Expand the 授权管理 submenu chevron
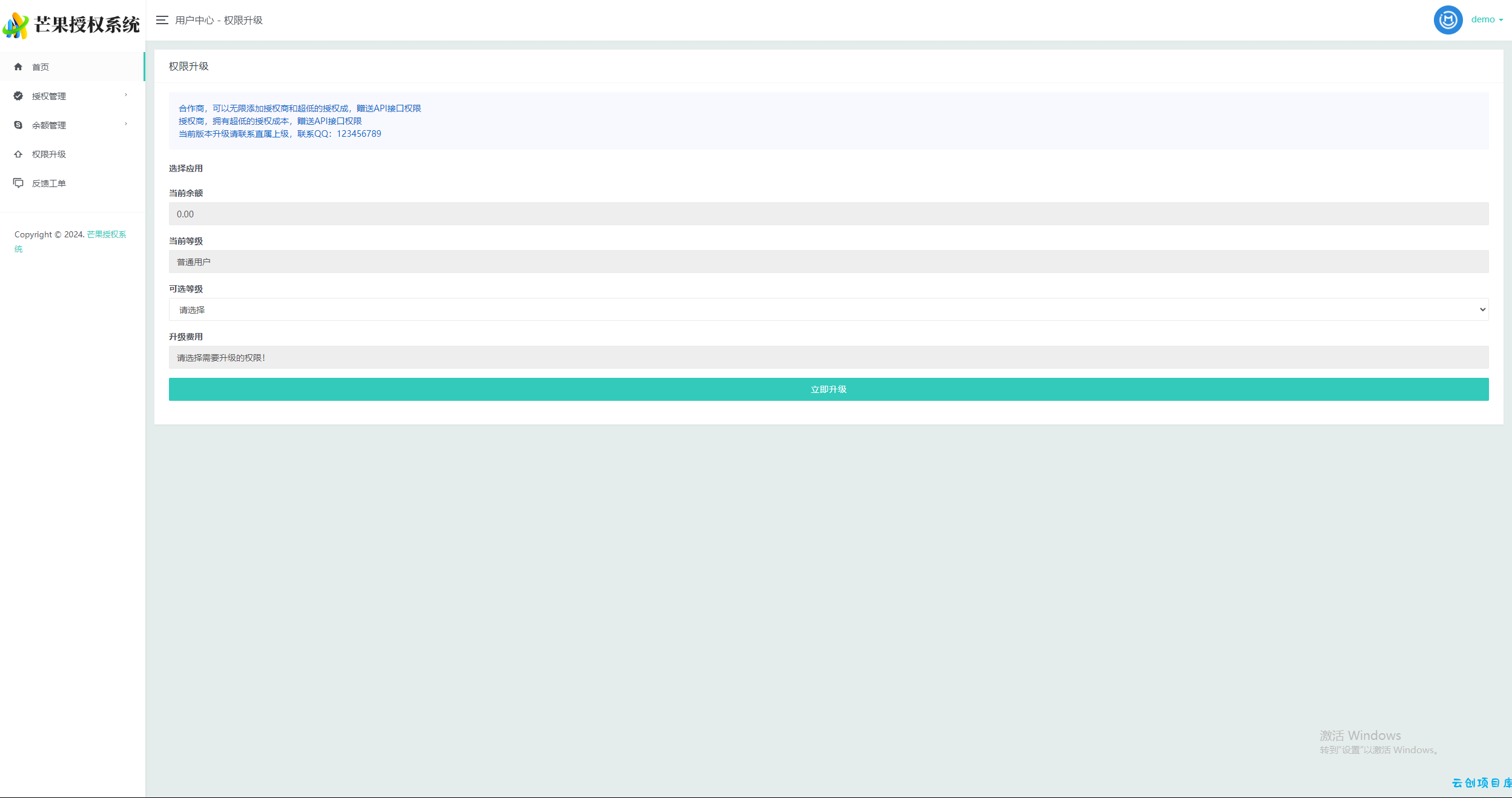This screenshot has width=1512, height=798. click(126, 95)
